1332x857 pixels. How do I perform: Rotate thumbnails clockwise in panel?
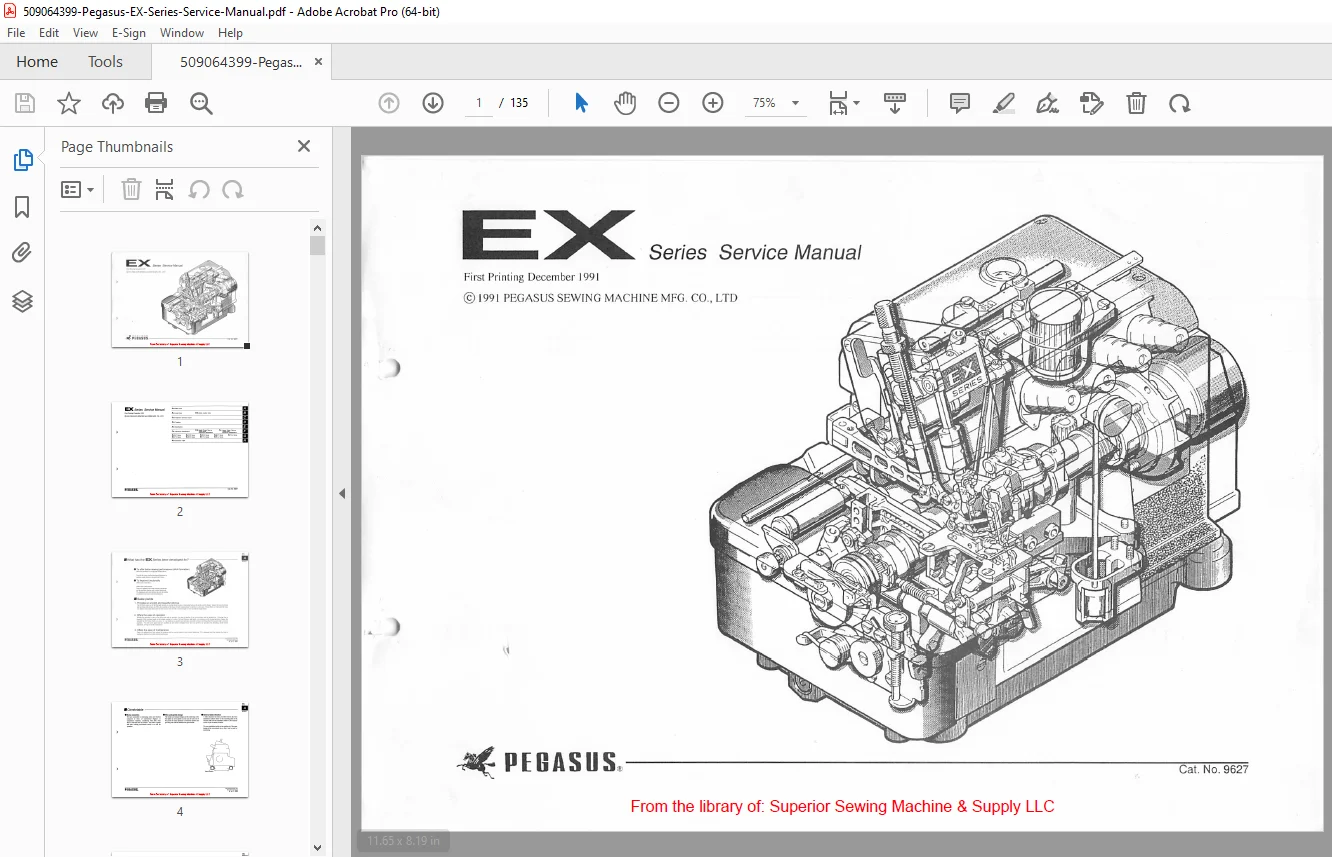pyautogui.click(x=233, y=190)
